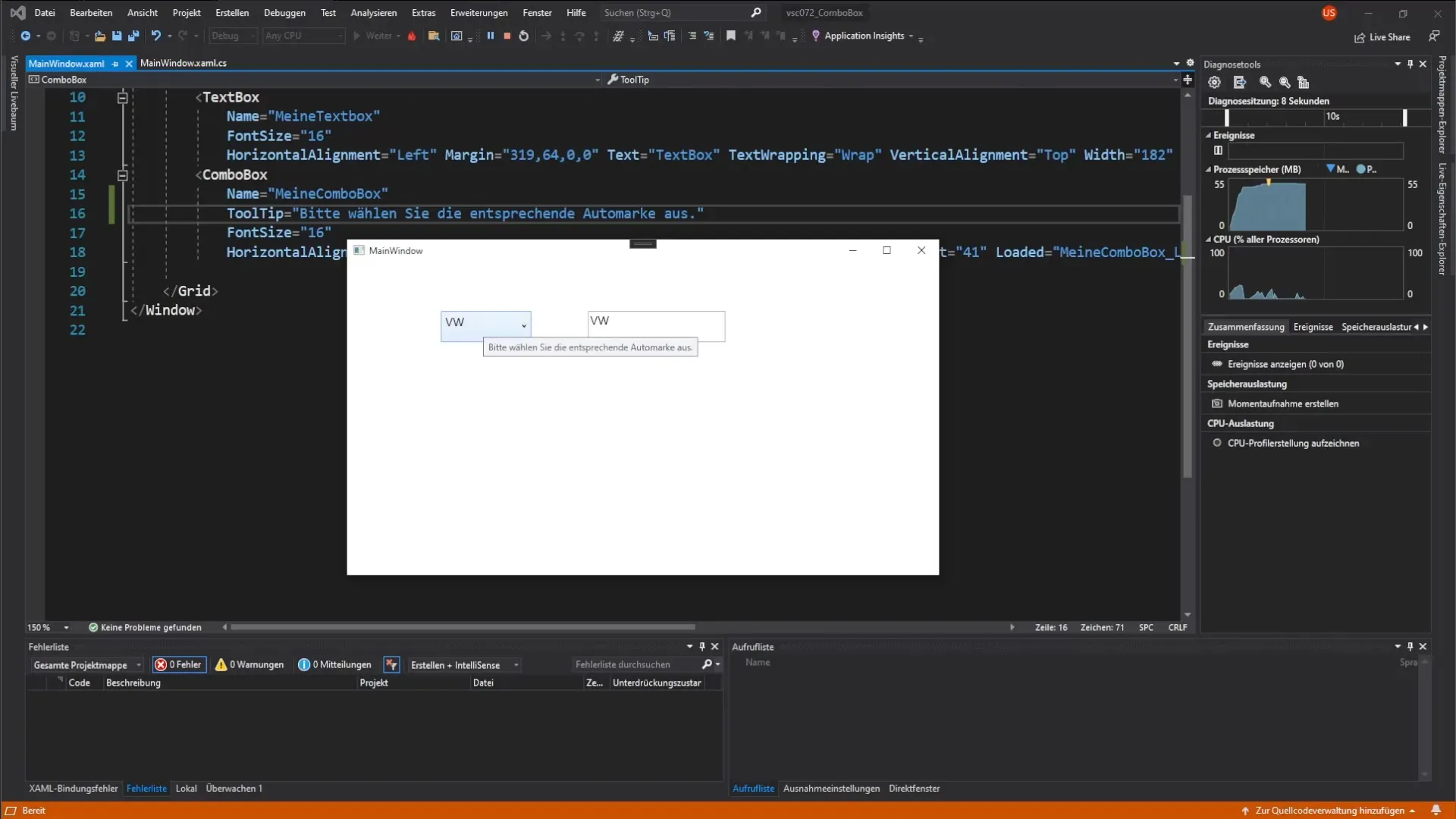Close the Diagnosetools panel
This screenshot has width=1456, height=819.
coord(1423,64)
